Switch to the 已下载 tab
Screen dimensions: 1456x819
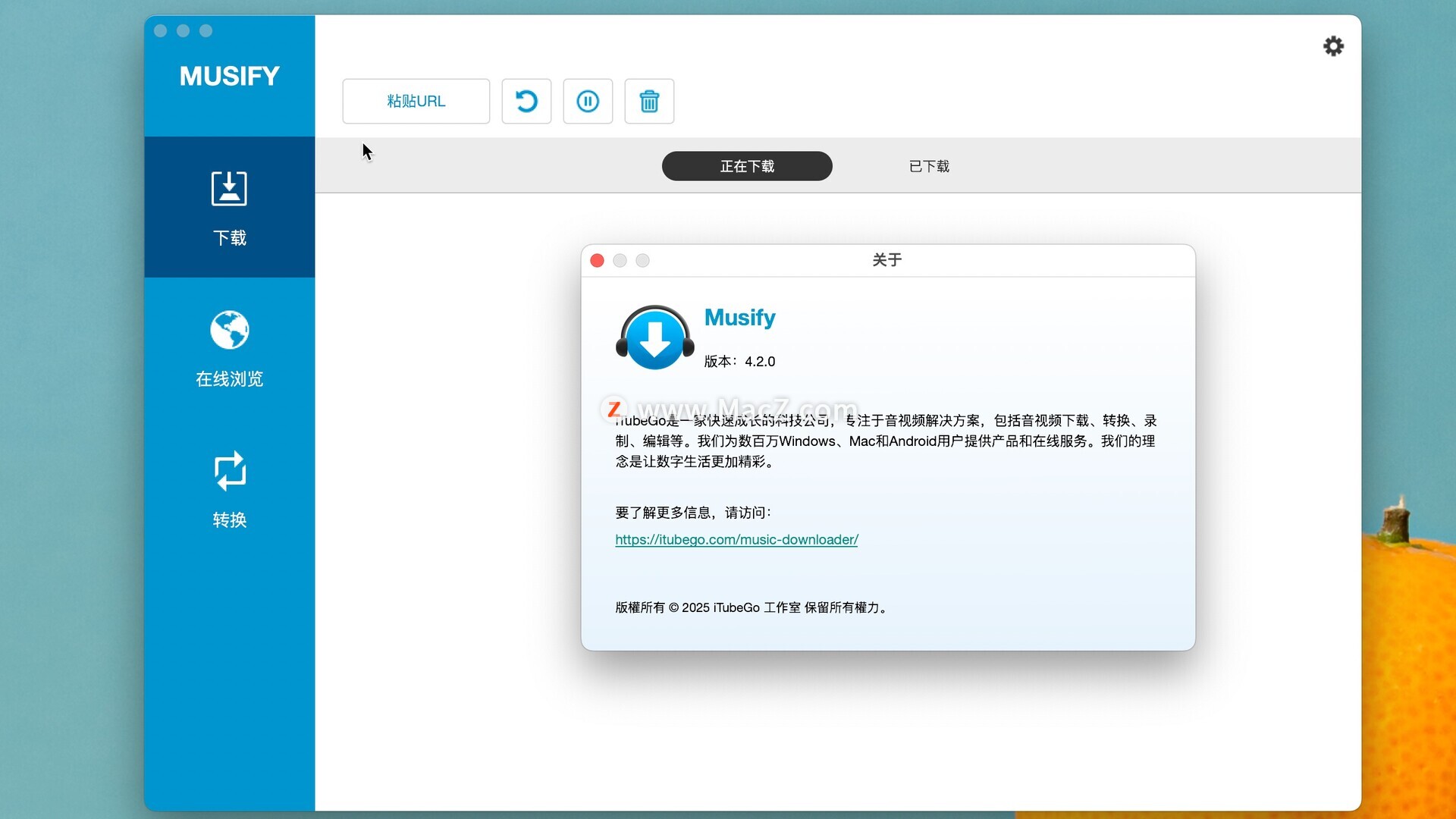(x=929, y=166)
